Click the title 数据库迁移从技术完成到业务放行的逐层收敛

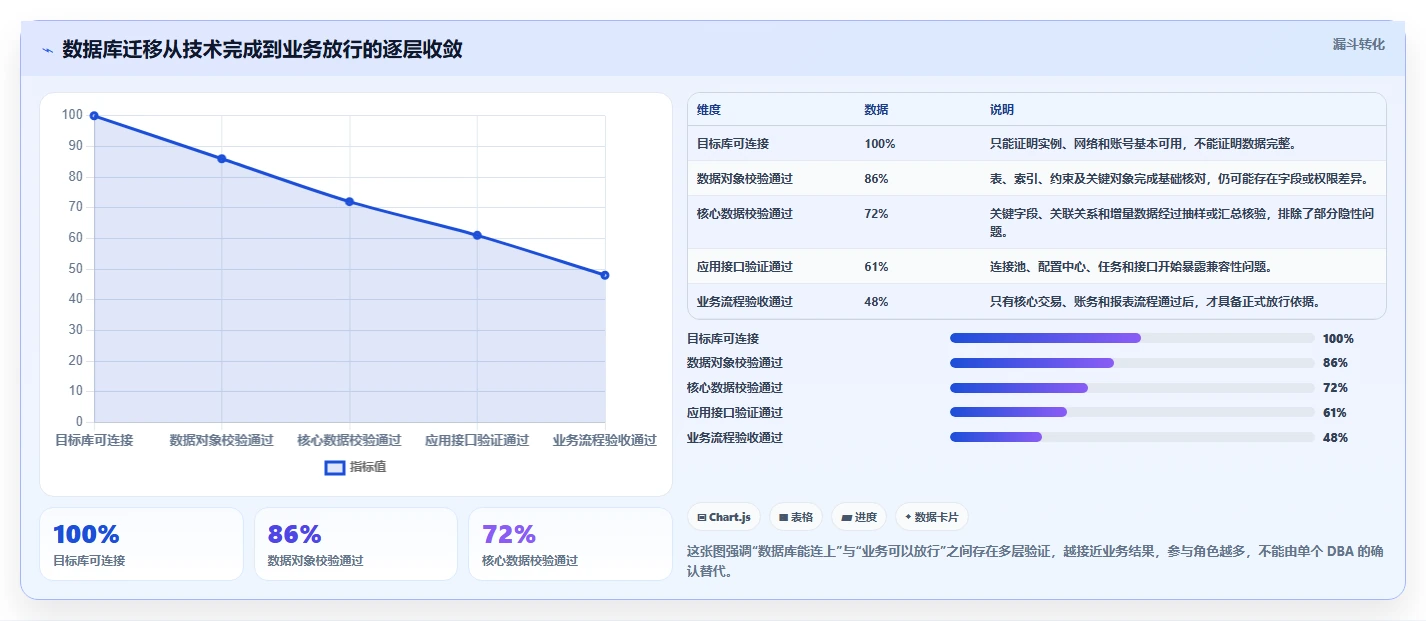[x=262, y=50]
